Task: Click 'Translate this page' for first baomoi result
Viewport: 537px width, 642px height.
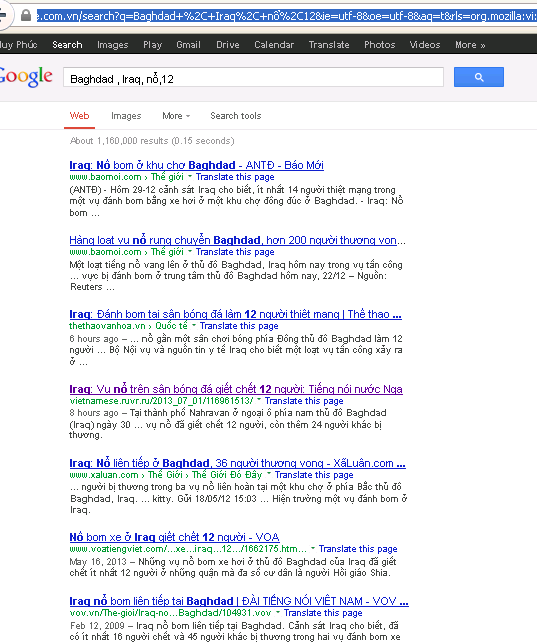Action: [x=235, y=177]
